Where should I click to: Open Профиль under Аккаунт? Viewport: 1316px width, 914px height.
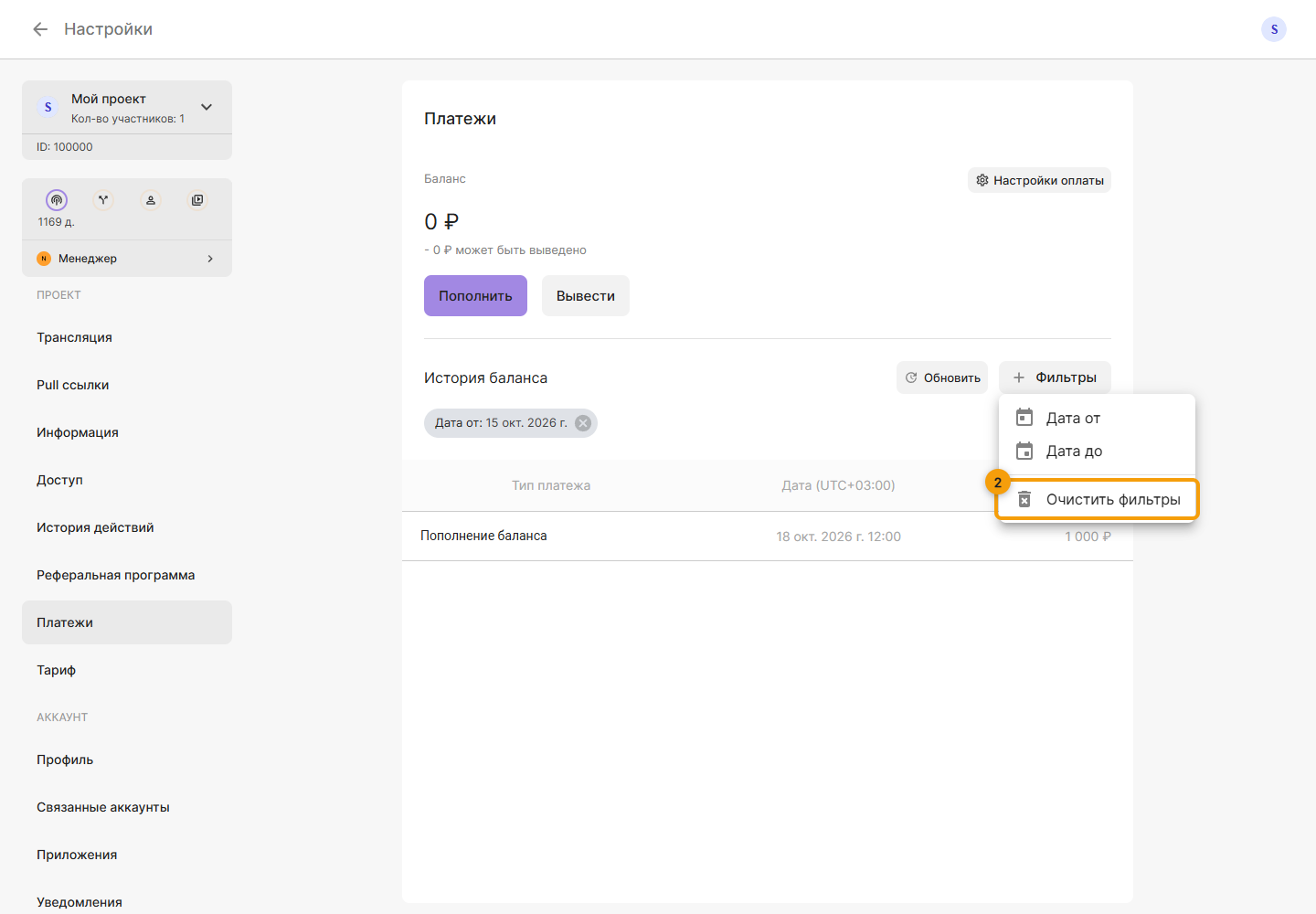(127, 760)
